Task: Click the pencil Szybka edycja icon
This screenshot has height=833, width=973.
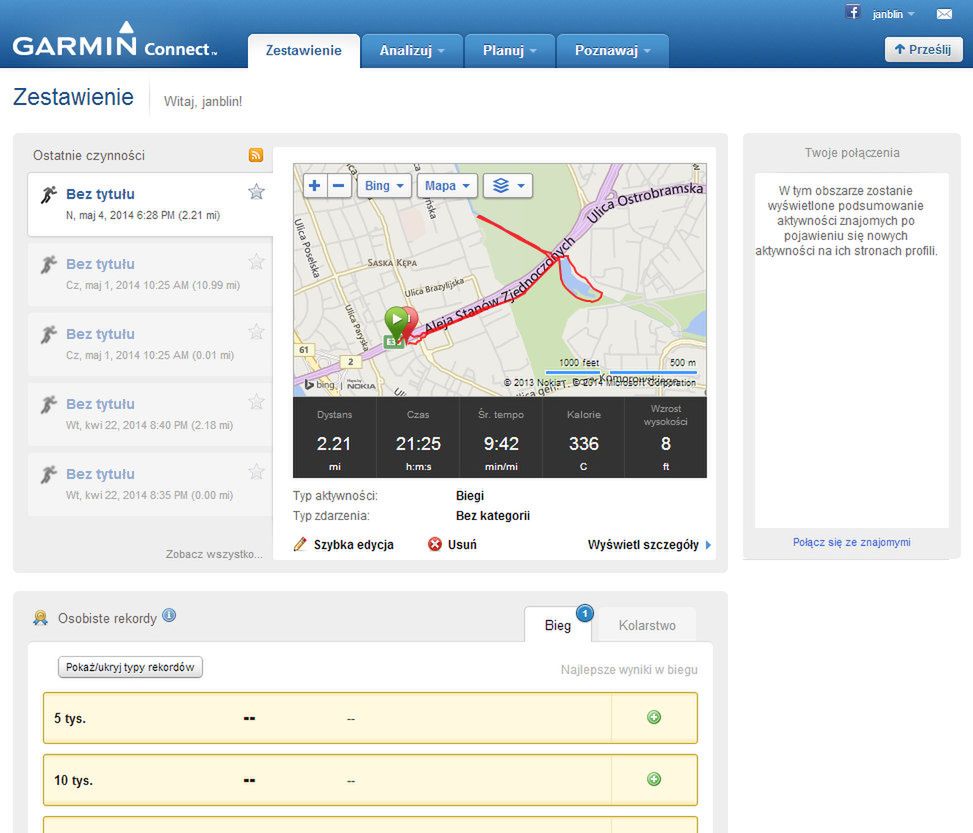Action: tap(300, 544)
